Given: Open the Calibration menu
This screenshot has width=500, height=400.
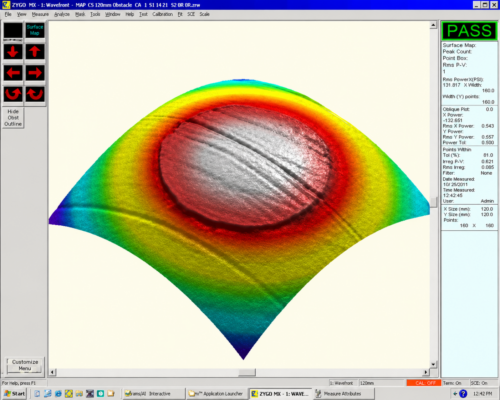Looking at the screenshot, I should (163, 14).
